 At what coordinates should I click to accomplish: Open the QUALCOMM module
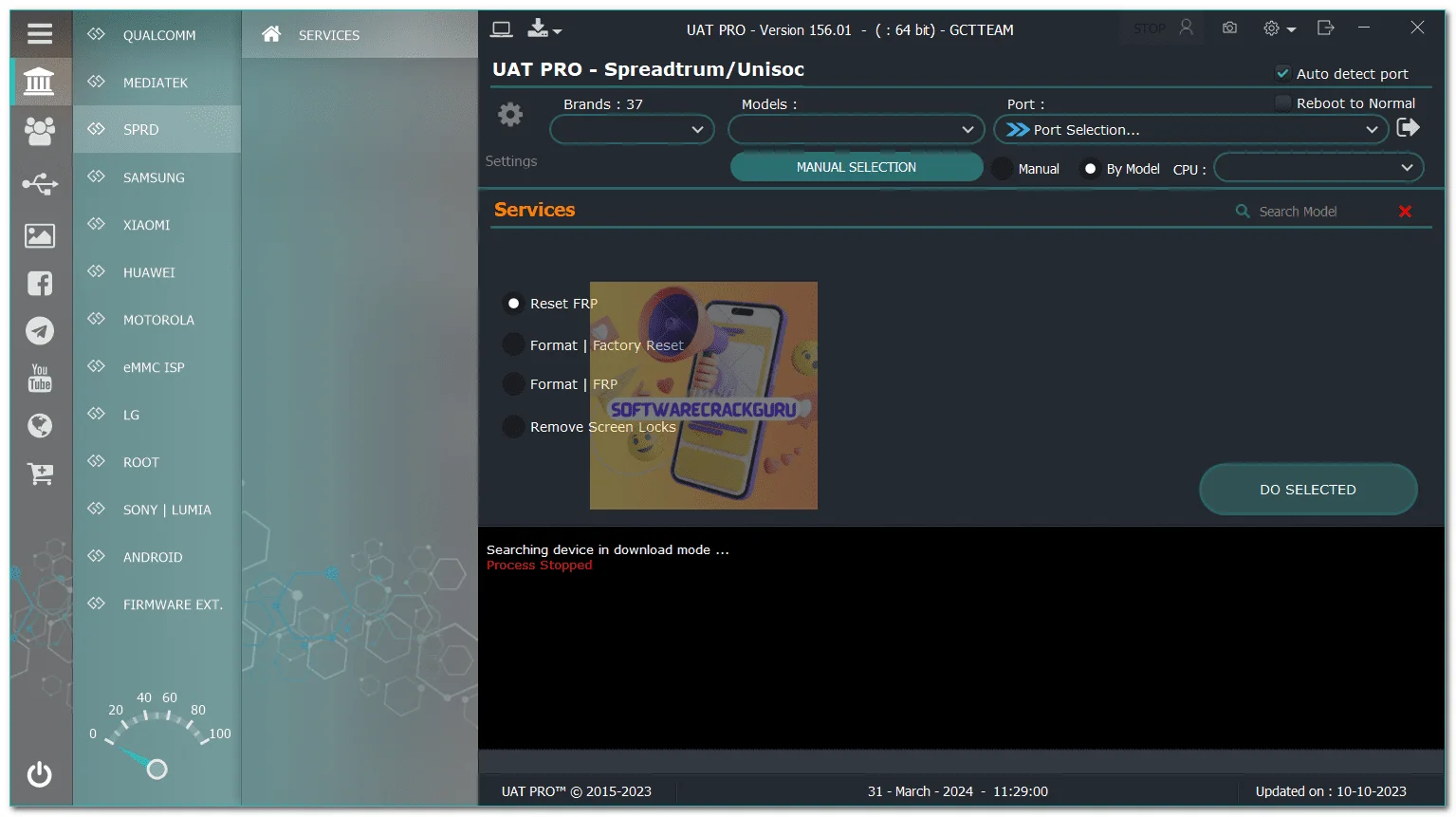(x=157, y=34)
